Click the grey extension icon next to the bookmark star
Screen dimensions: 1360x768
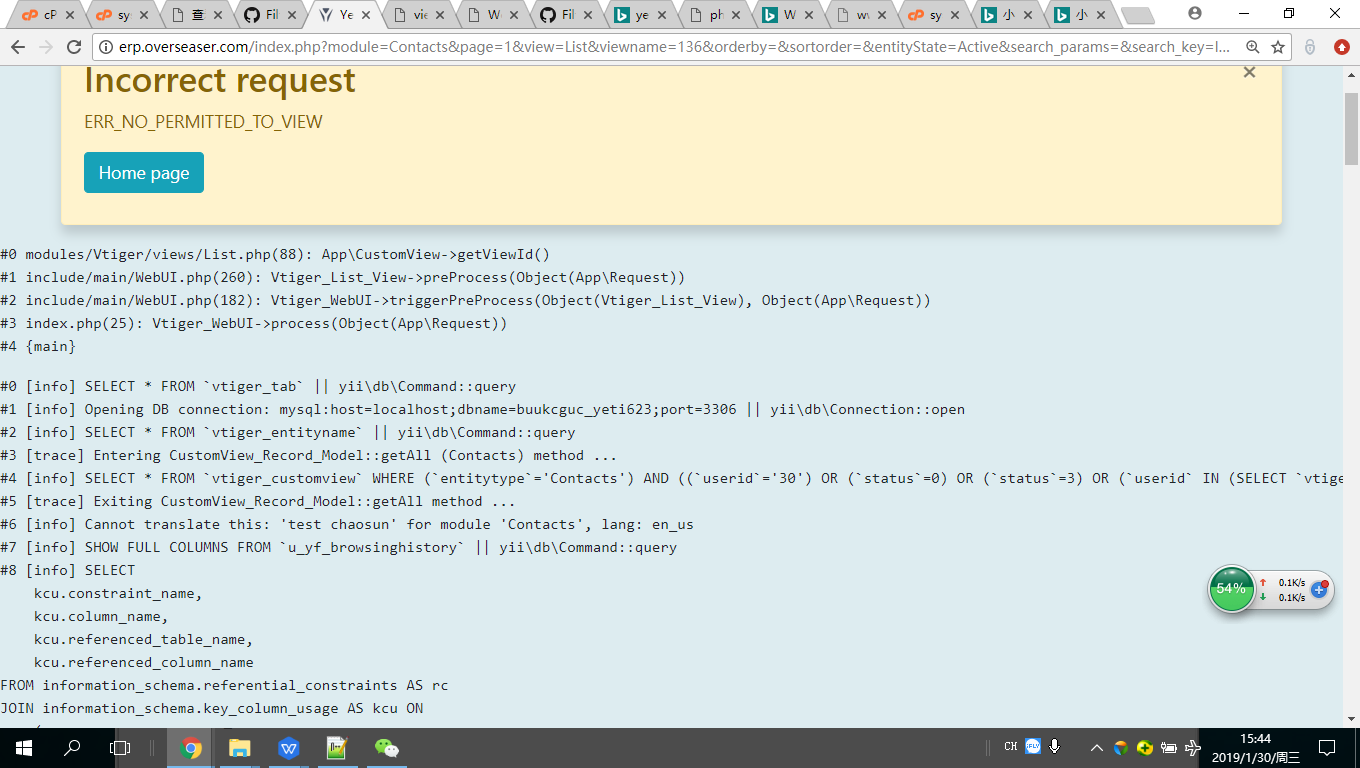pos(1310,47)
